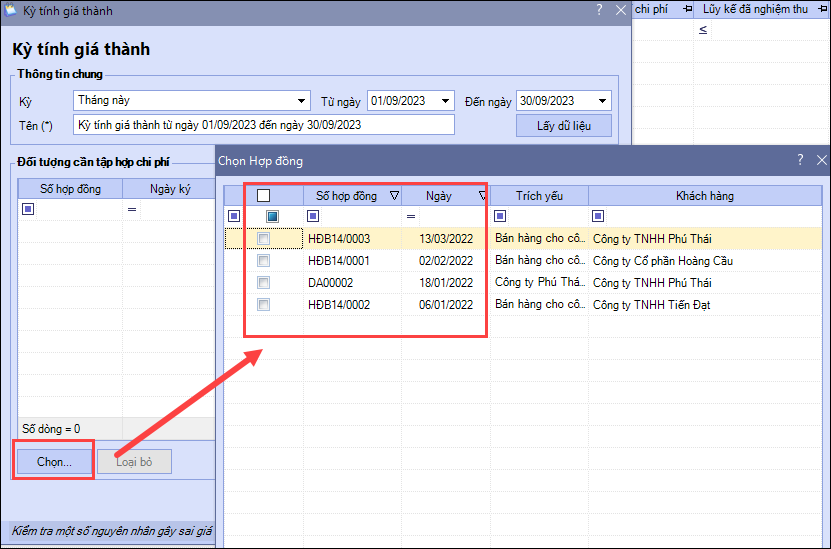831x549 pixels.
Task: Click the help icon in Chọn Hợp đồng dialog
Action: click(x=799, y=160)
